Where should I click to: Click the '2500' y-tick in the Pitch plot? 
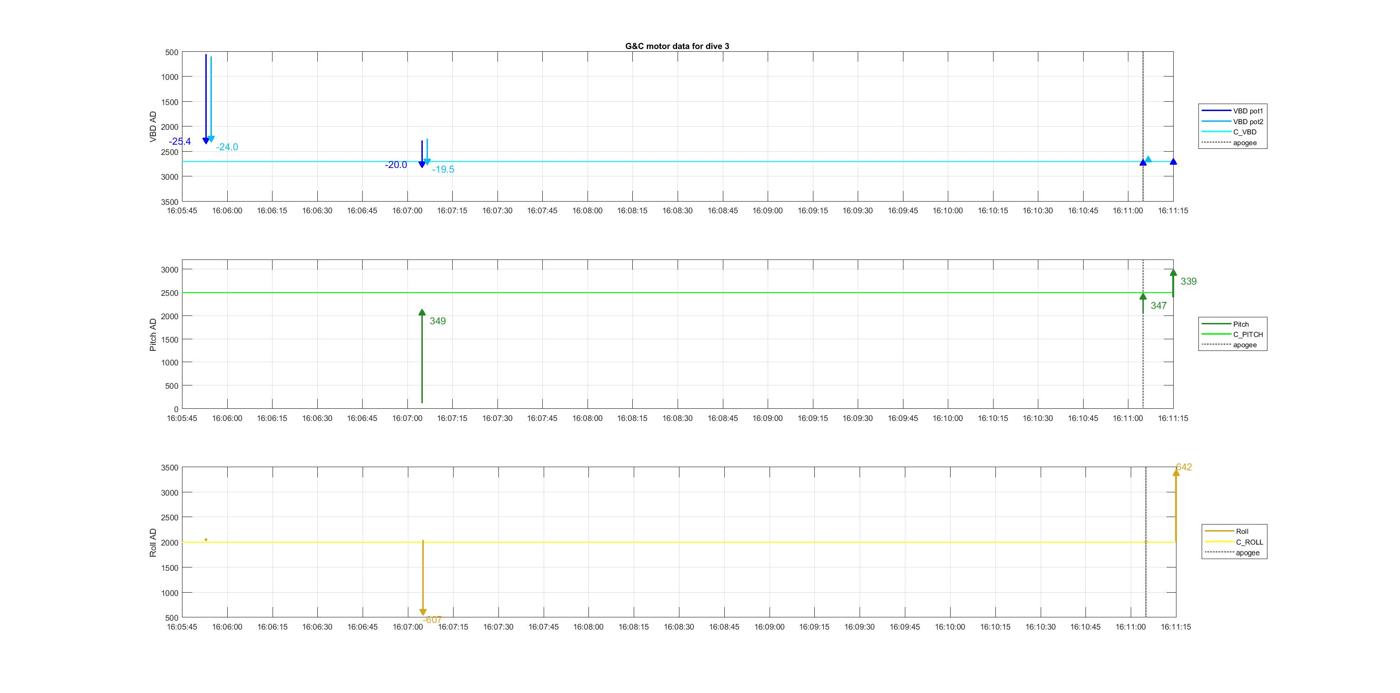(169, 293)
